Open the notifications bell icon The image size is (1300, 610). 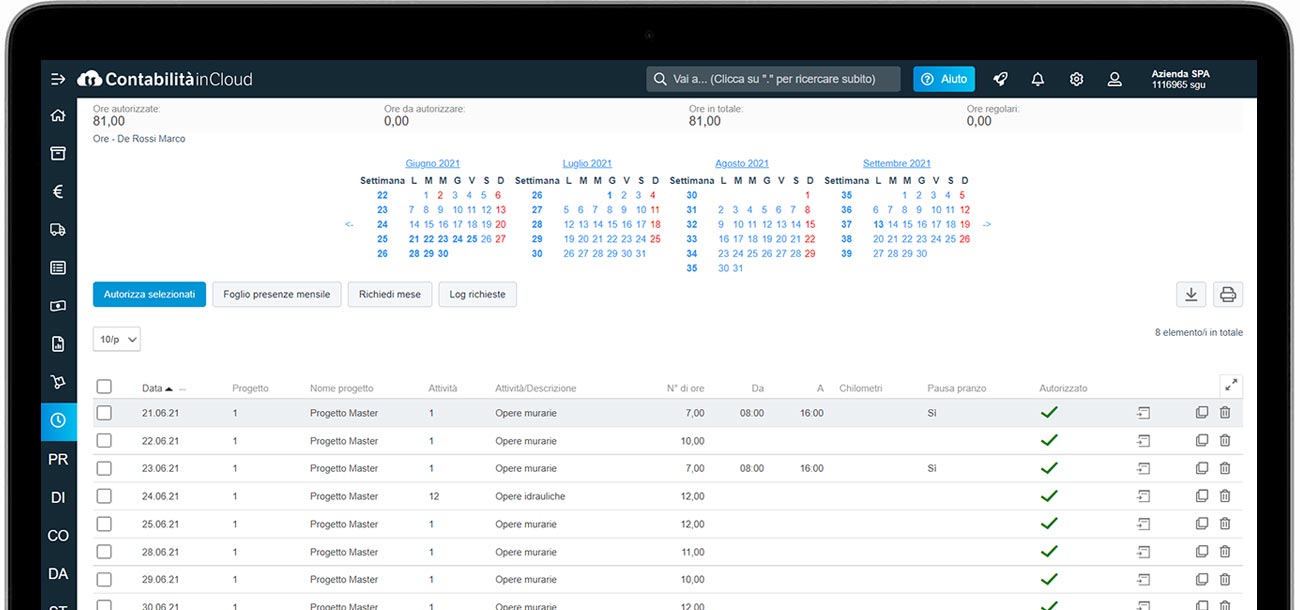[1038, 79]
